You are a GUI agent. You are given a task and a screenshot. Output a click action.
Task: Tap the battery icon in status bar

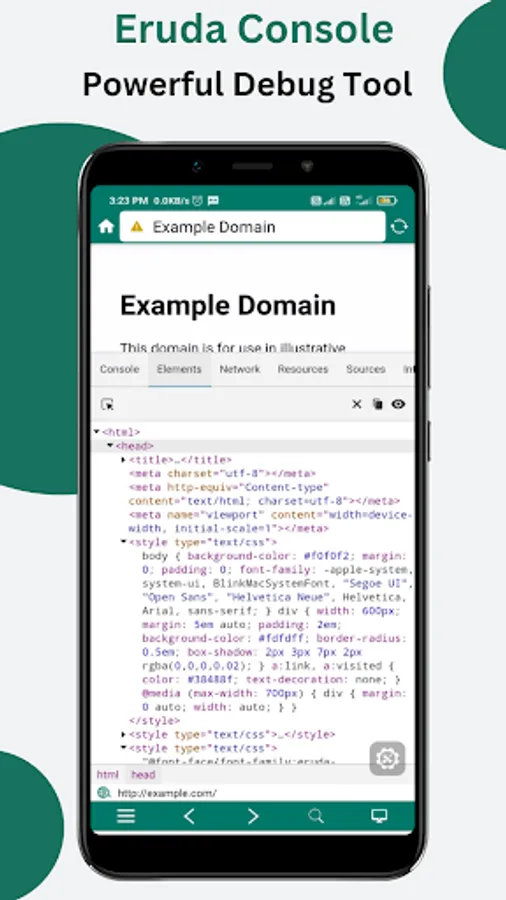coord(387,200)
